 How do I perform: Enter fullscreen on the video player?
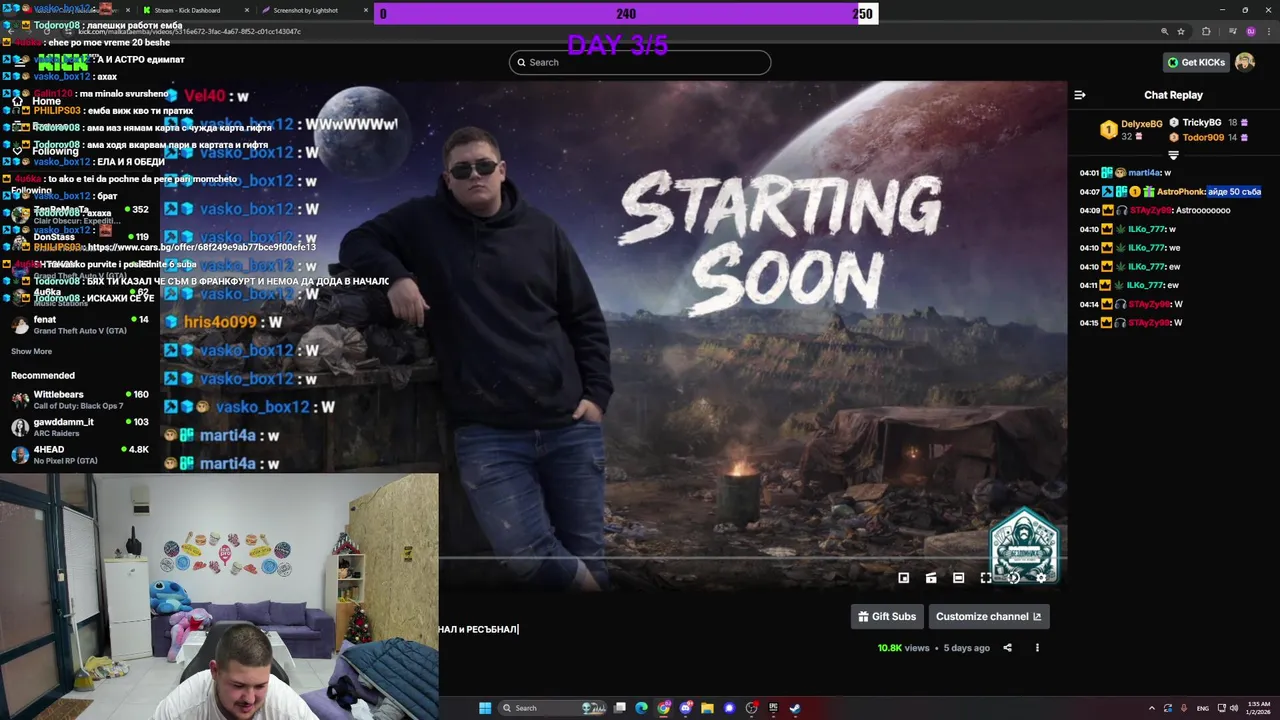click(x=986, y=578)
